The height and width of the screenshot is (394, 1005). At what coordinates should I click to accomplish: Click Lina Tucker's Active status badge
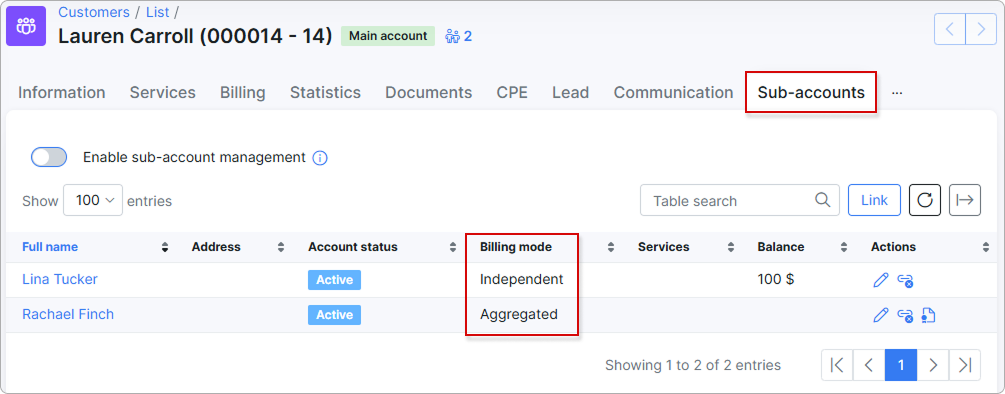[x=335, y=280]
